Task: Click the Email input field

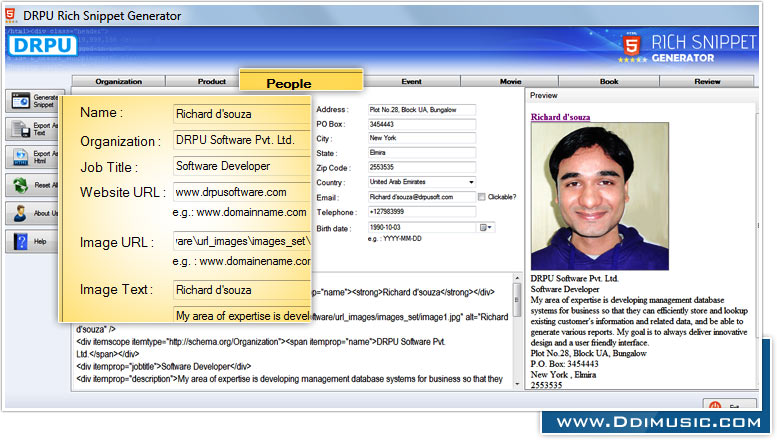Action: [x=422, y=197]
